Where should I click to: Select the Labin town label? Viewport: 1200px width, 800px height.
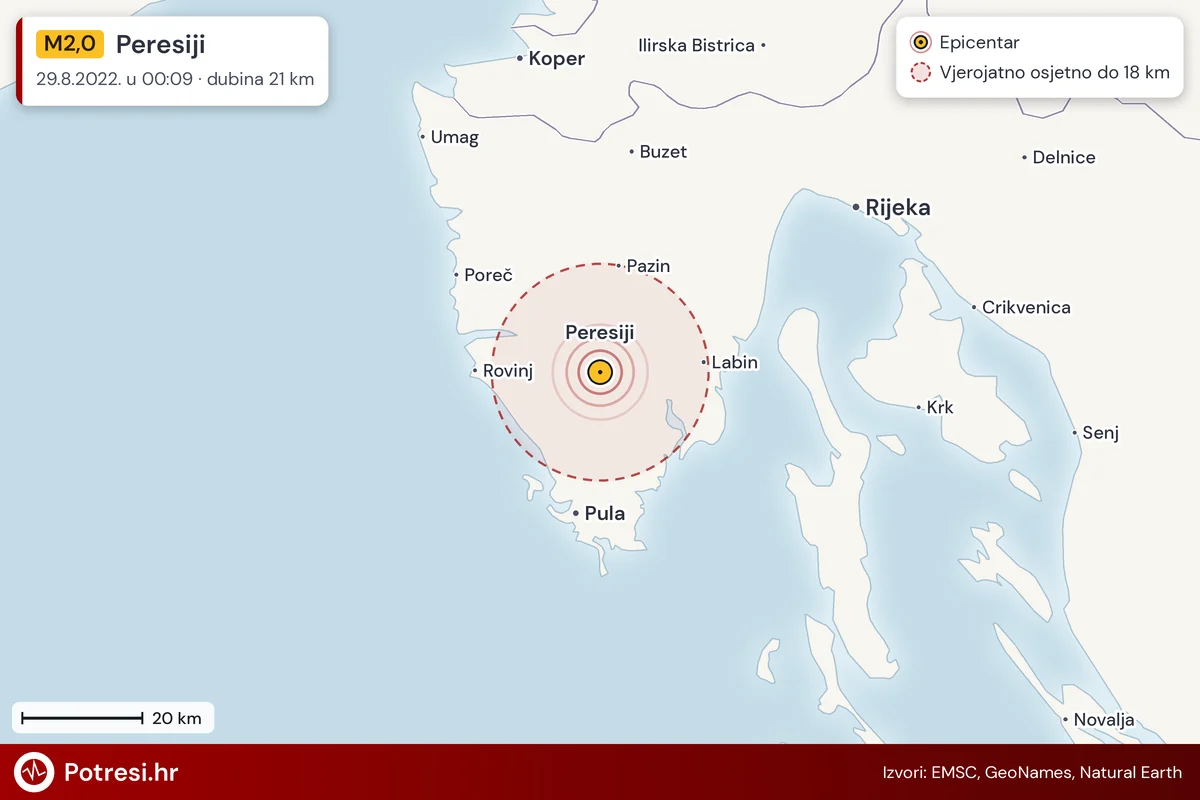click(x=735, y=363)
